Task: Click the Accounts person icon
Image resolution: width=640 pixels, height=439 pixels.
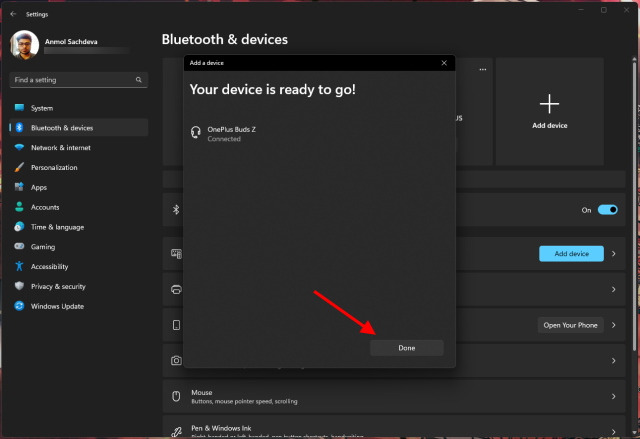Action: (x=19, y=207)
